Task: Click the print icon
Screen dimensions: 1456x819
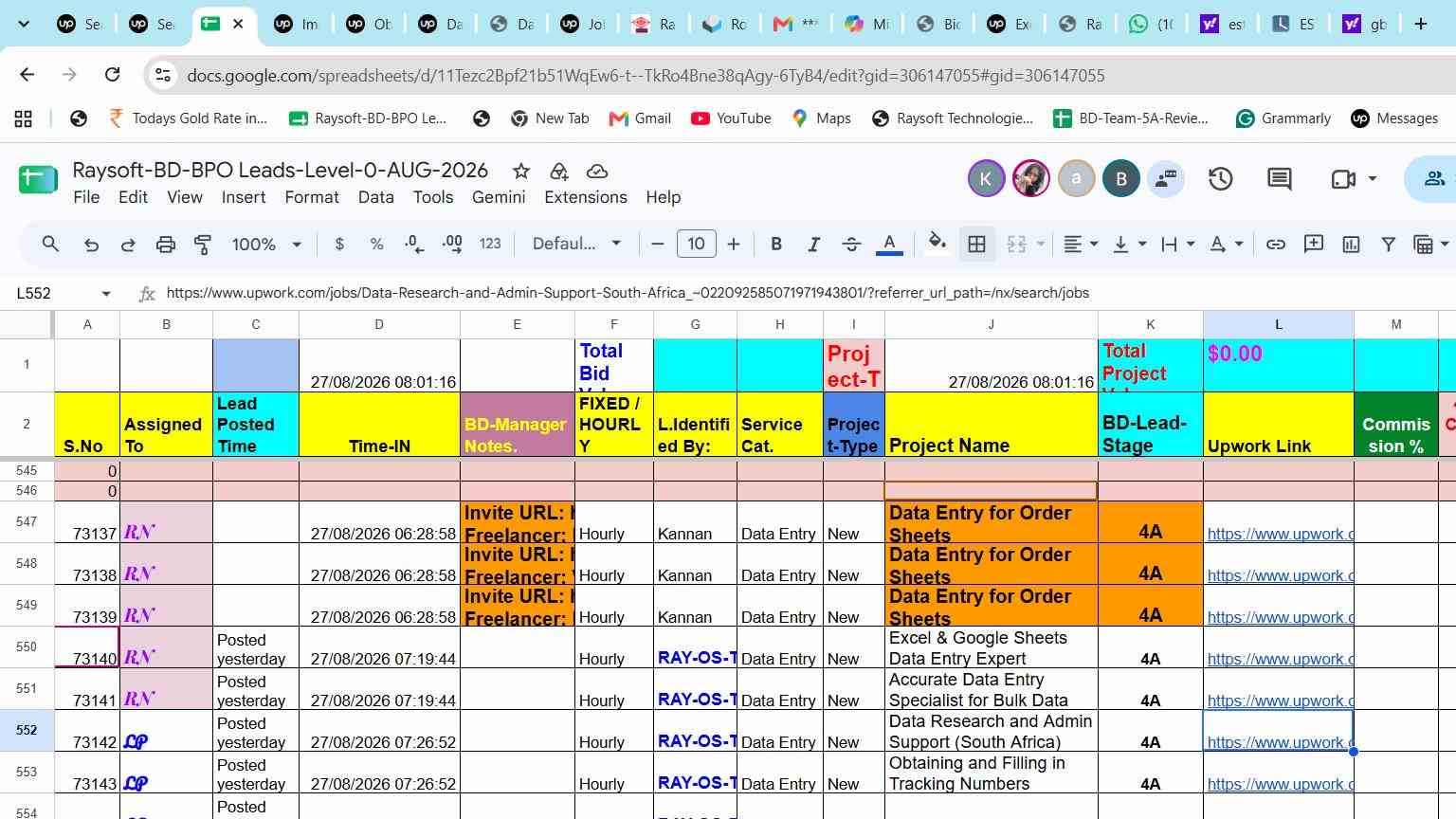Action: coord(166,245)
